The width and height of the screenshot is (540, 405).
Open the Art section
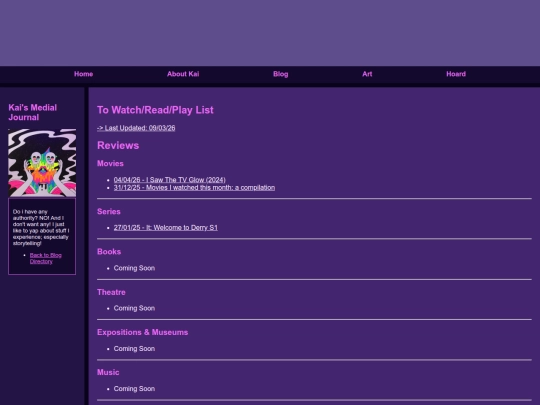pos(367,74)
